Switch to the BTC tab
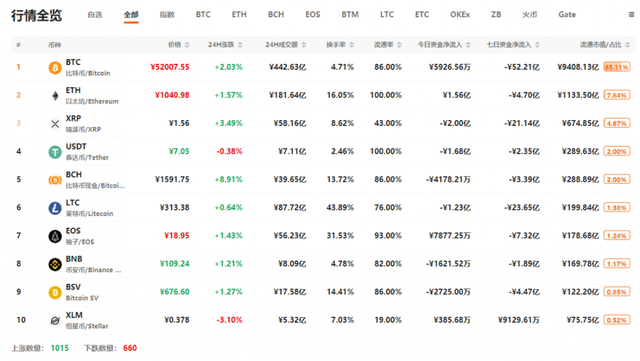 point(203,15)
